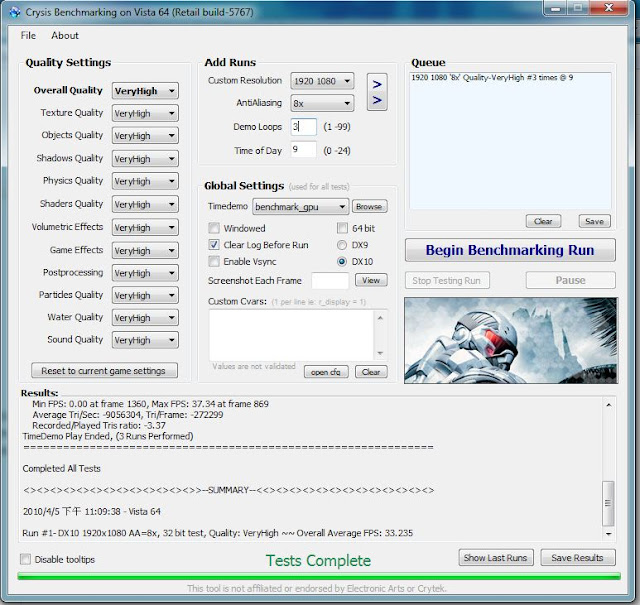Image resolution: width=640 pixels, height=605 pixels.
Task: Clear the Queue list
Action: tap(543, 221)
